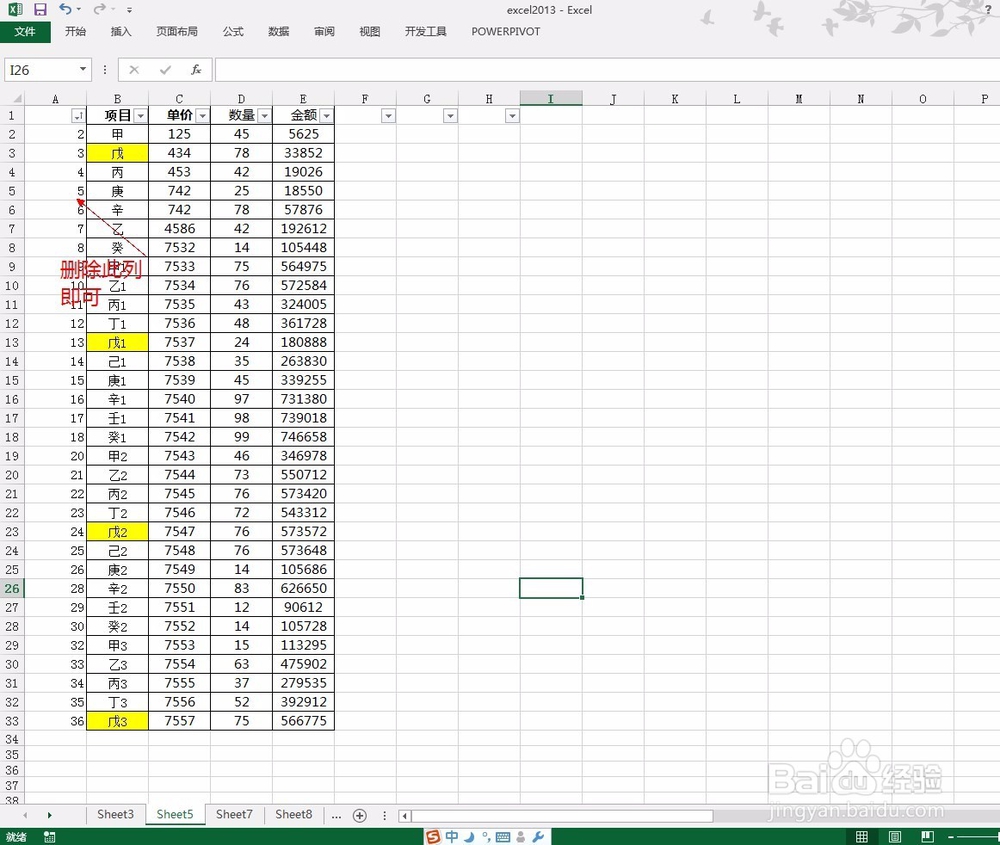This screenshot has height=845, width=1000.
Task: Toggle Chinese/English with the 中 language indicator
Action: (451, 837)
